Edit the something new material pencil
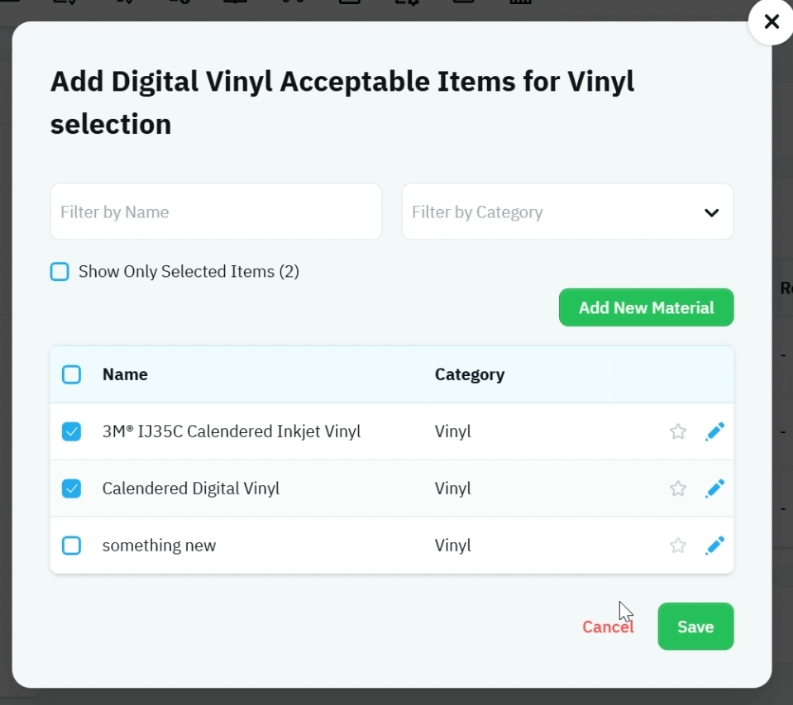 click(715, 546)
